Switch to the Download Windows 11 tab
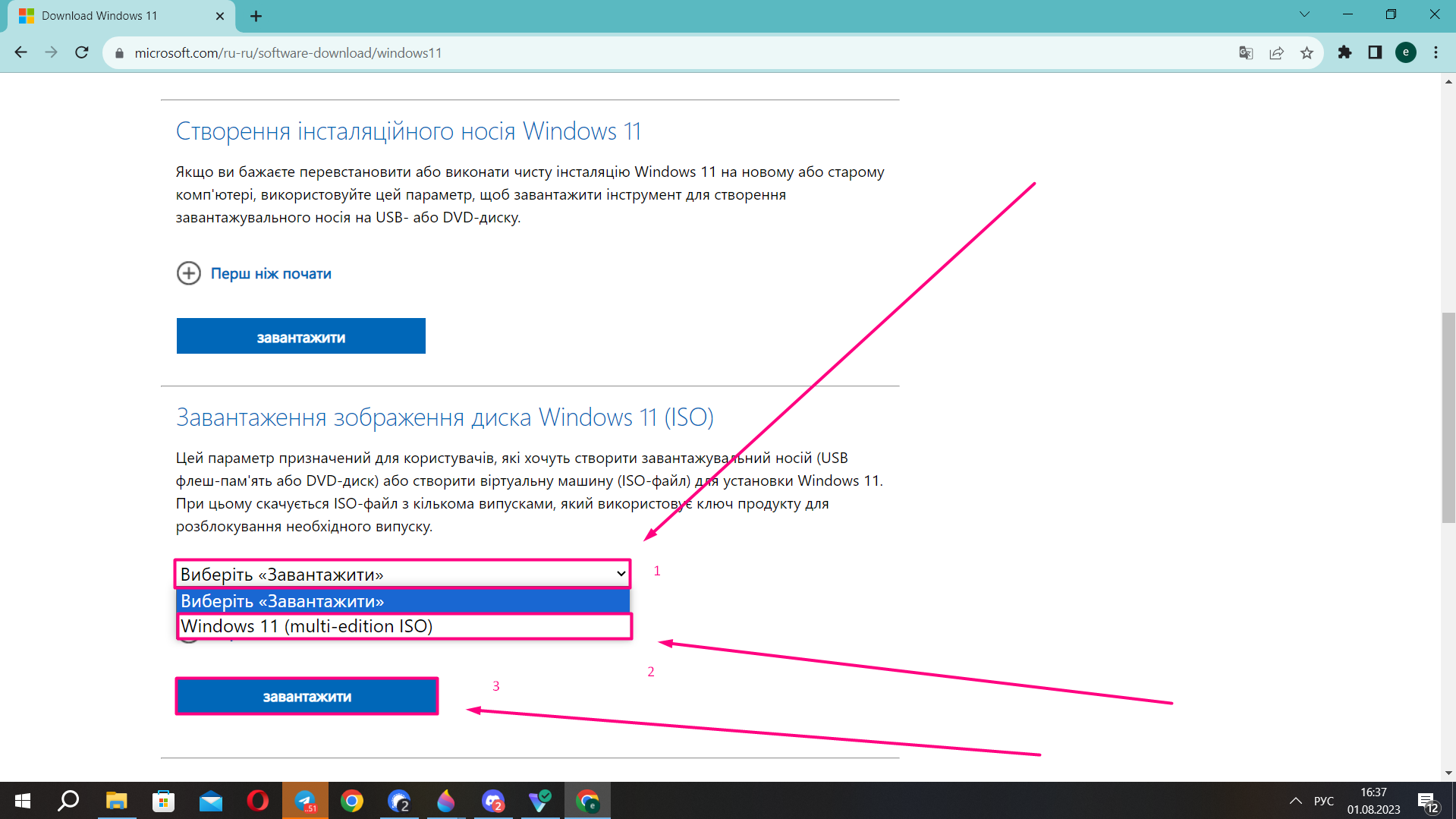The width and height of the screenshot is (1456, 819). pyautogui.click(x=121, y=16)
